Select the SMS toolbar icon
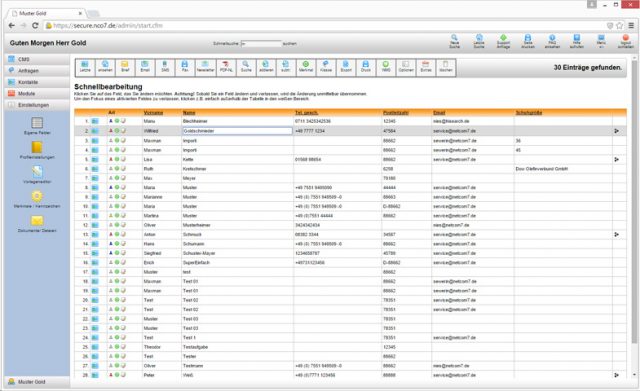This screenshot has height=391, width=640. click(165, 67)
